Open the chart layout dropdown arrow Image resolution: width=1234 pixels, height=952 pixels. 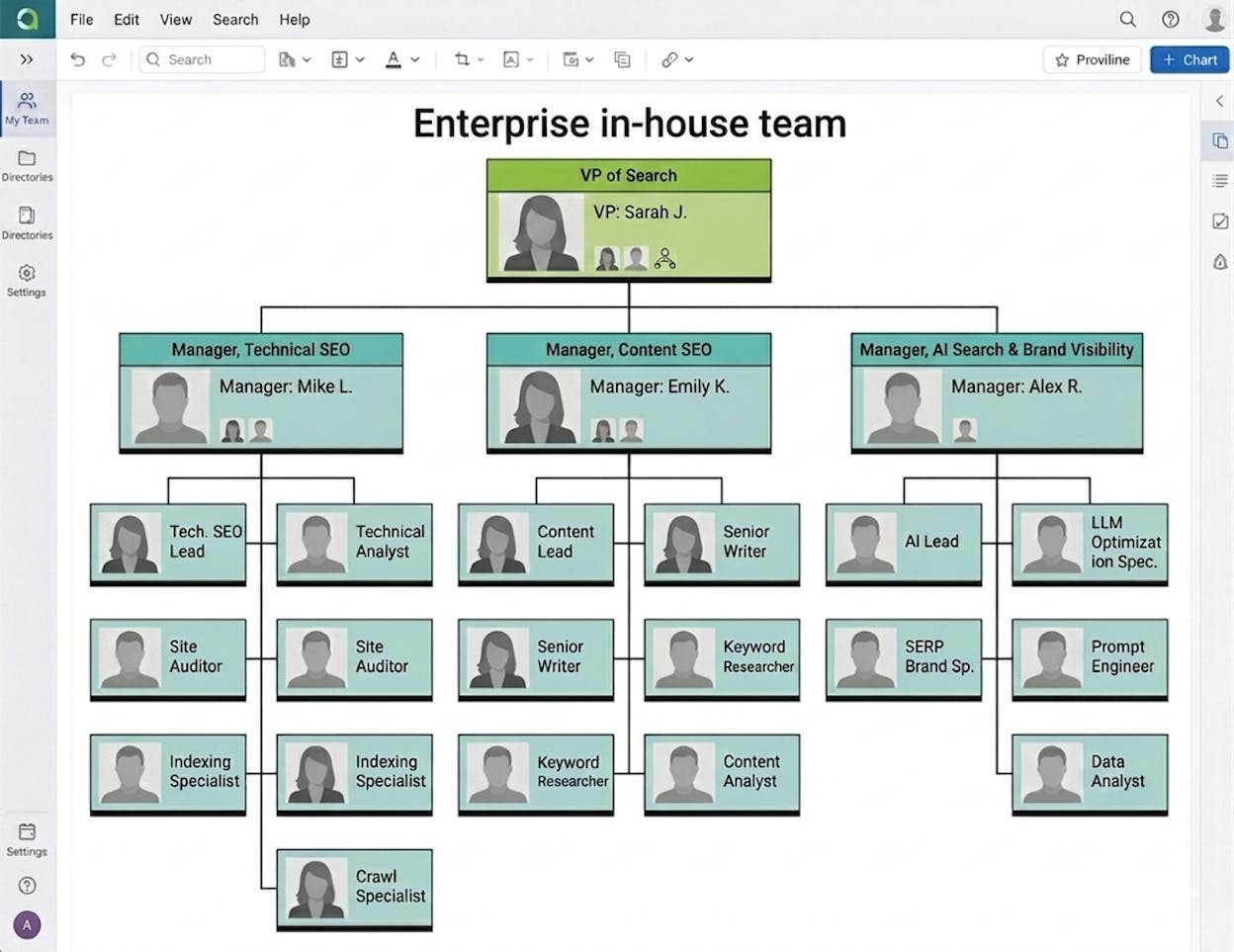589,59
